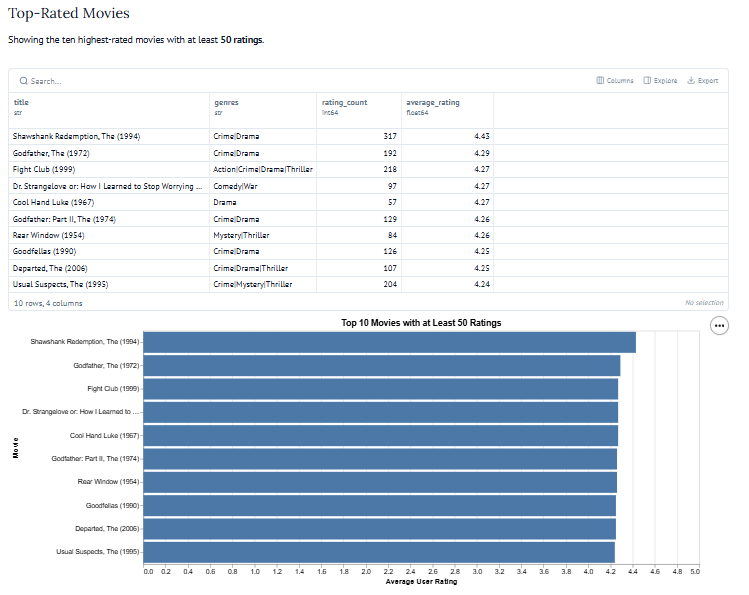Viewport: 749px width, 595px height.
Task: Click the rating count 57 cell
Action: (x=359, y=202)
